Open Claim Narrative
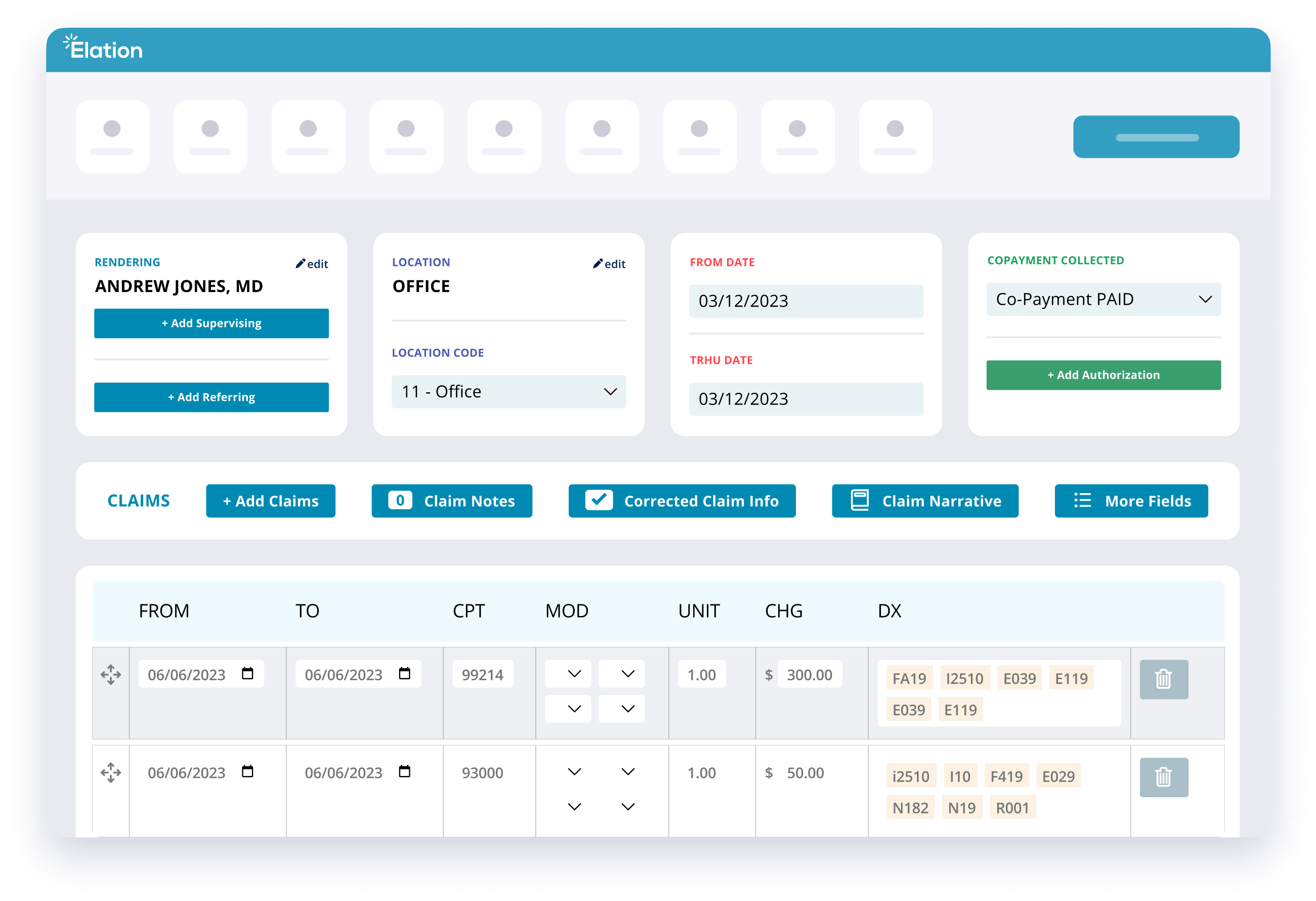The width and height of the screenshot is (1316, 901). tap(925, 501)
